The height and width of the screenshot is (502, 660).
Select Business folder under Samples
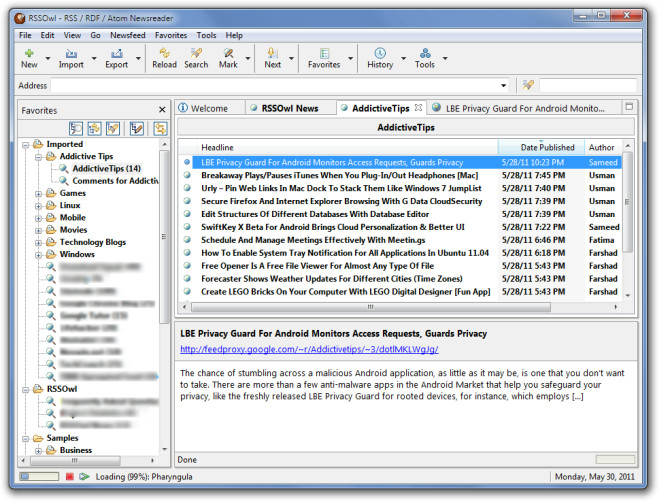coord(75,450)
